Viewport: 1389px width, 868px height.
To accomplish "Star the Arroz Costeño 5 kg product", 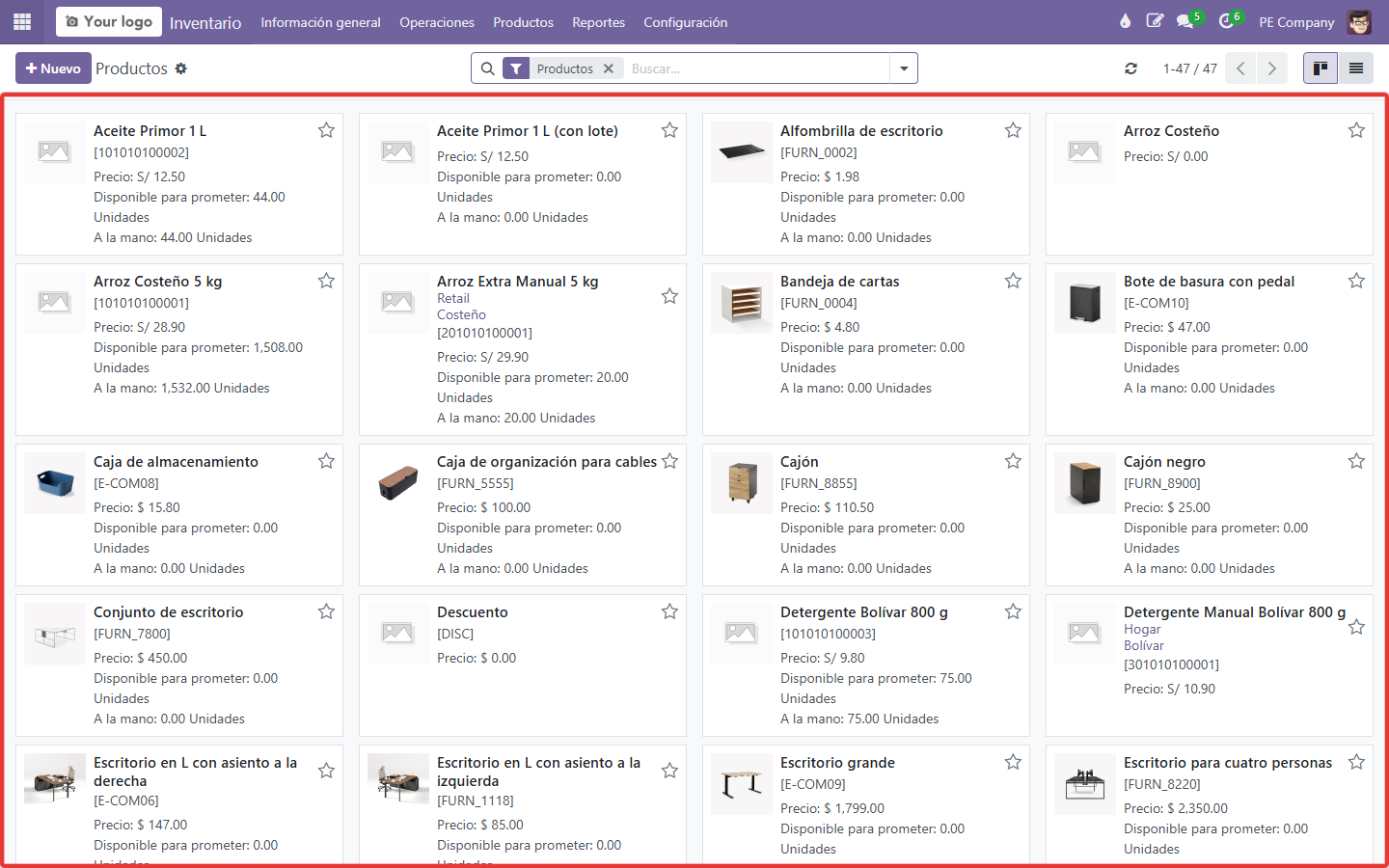I will pyautogui.click(x=326, y=281).
